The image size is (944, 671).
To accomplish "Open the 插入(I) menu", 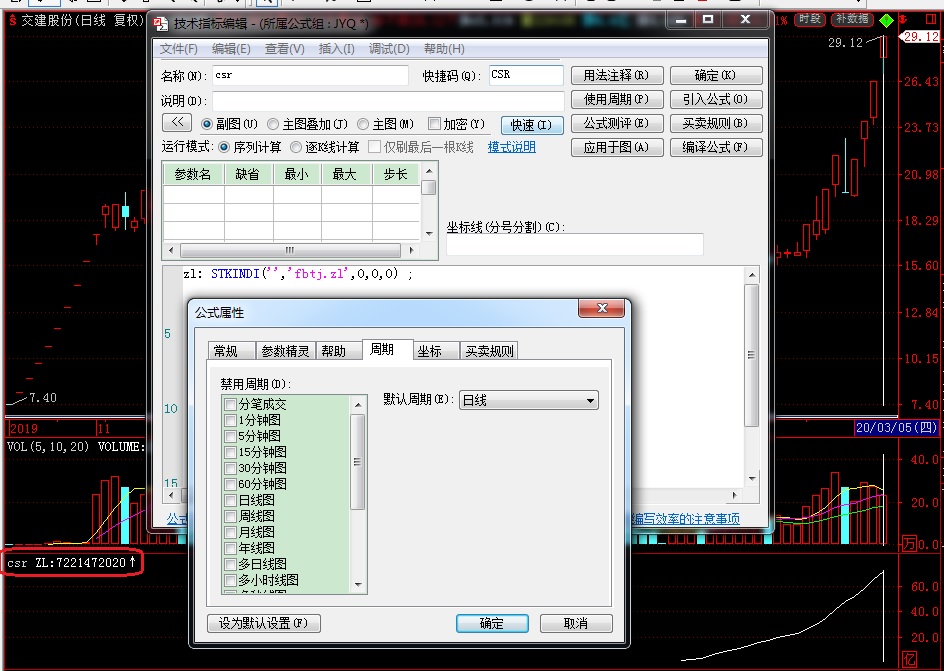I will tap(337, 49).
